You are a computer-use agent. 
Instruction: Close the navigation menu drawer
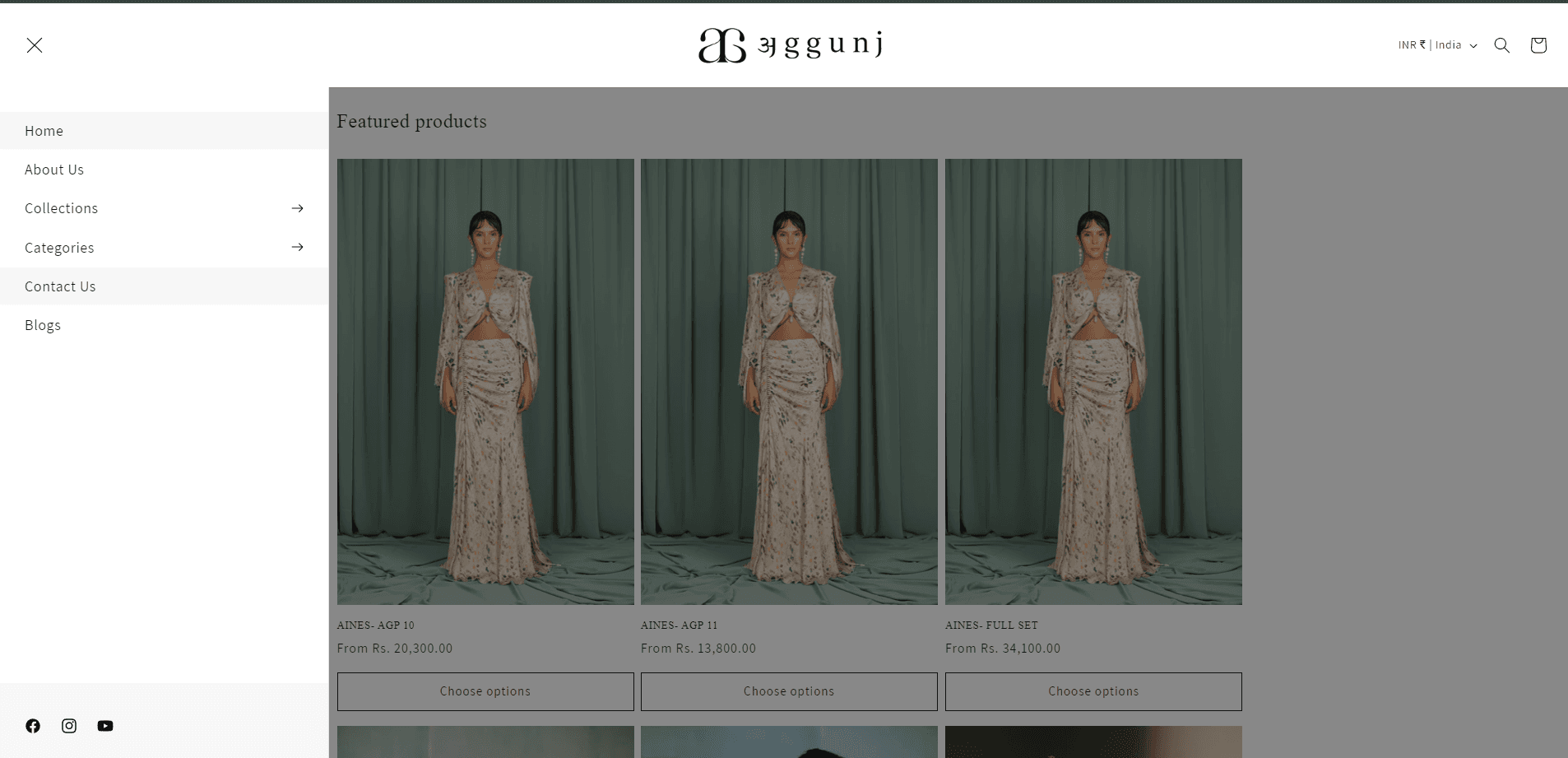[x=35, y=45]
